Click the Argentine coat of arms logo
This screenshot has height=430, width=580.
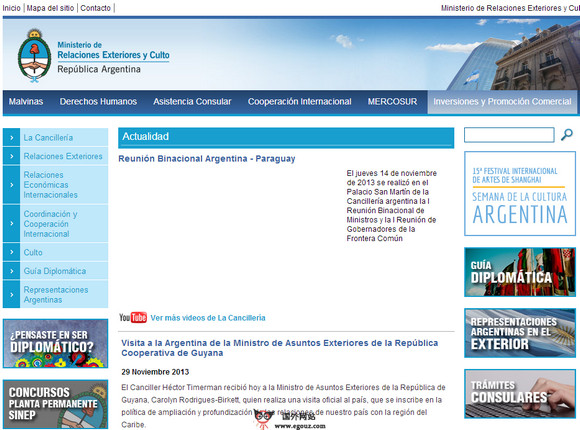click(x=34, y=56)
